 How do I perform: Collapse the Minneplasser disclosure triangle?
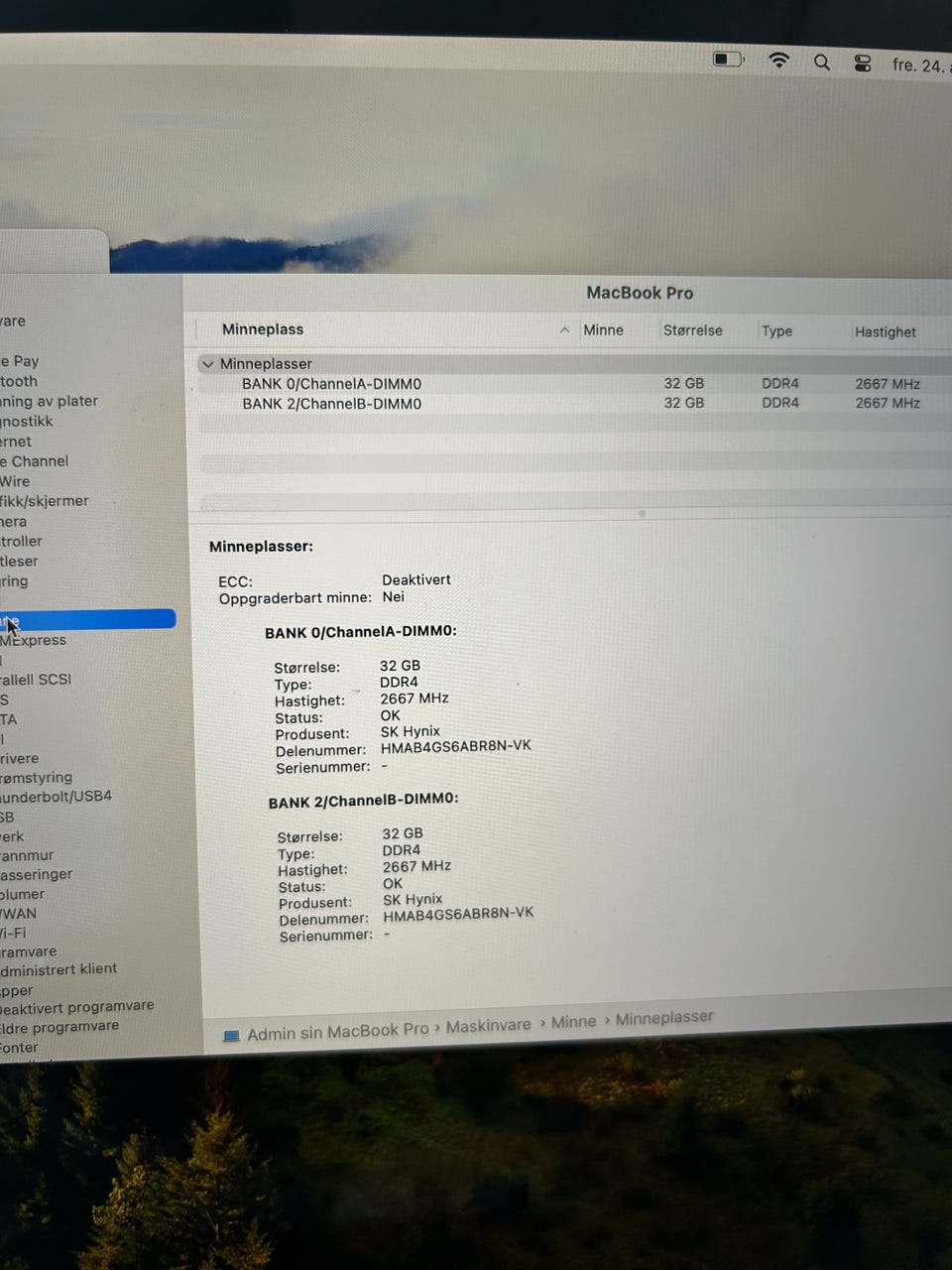(208, 364)
